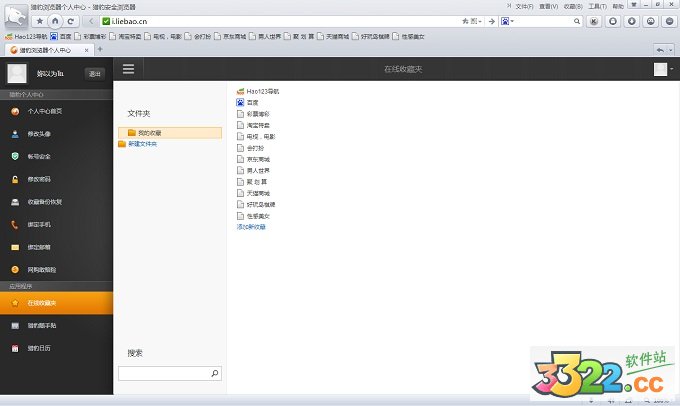
Task: Open the search engine selector dropdown
Action: pyautogui.click(x=507, y=21)
